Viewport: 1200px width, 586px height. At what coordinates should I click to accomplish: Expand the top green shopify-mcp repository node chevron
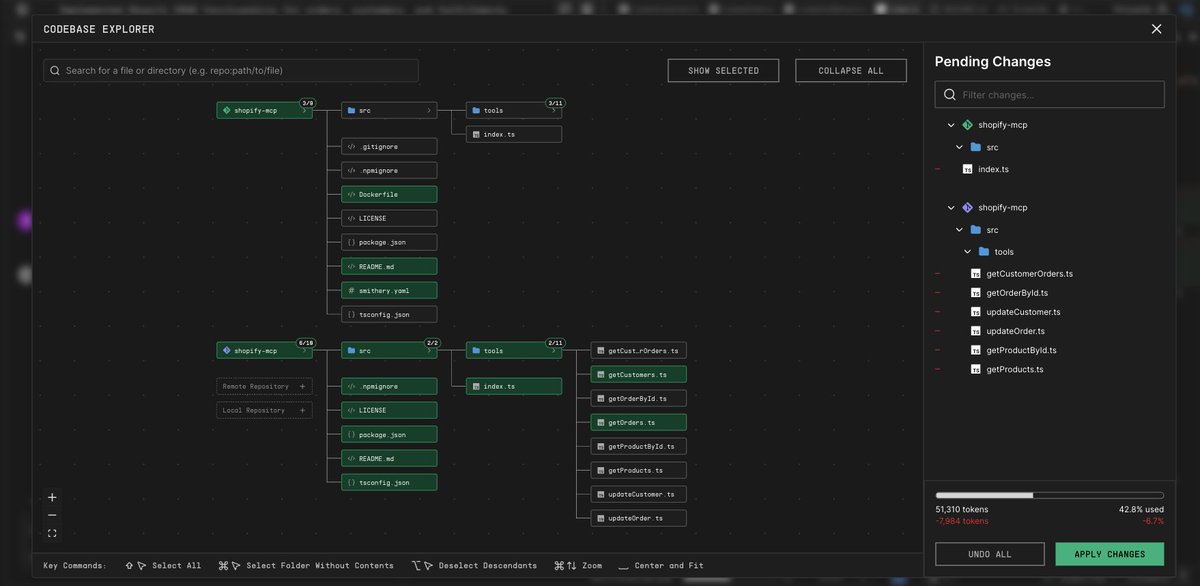(x=304, y=110)
